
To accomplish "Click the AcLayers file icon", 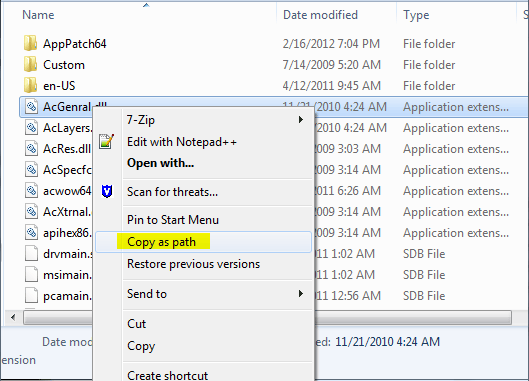I will 31,128.
